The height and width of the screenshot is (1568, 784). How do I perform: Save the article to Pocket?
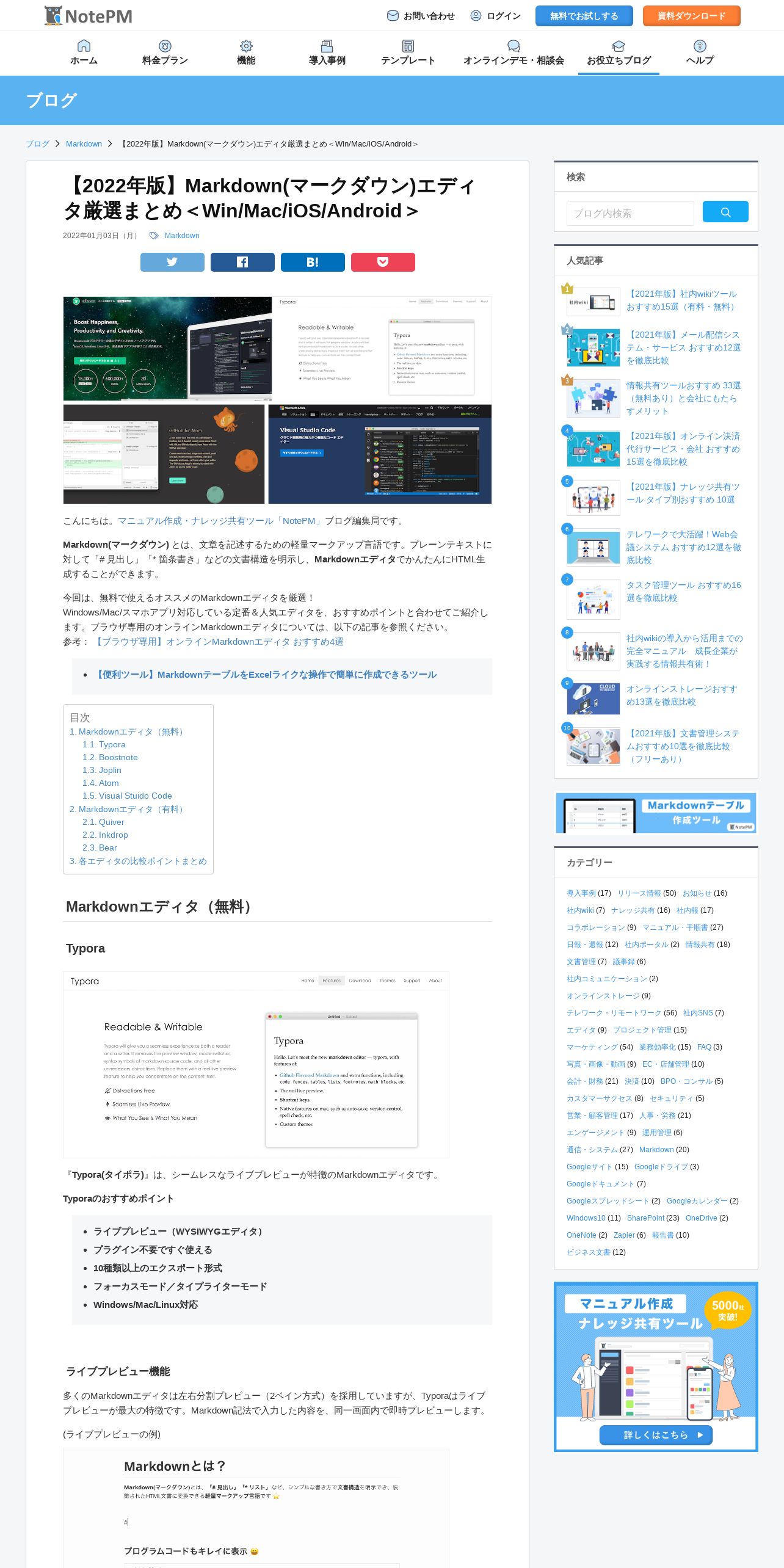(383, 262)
